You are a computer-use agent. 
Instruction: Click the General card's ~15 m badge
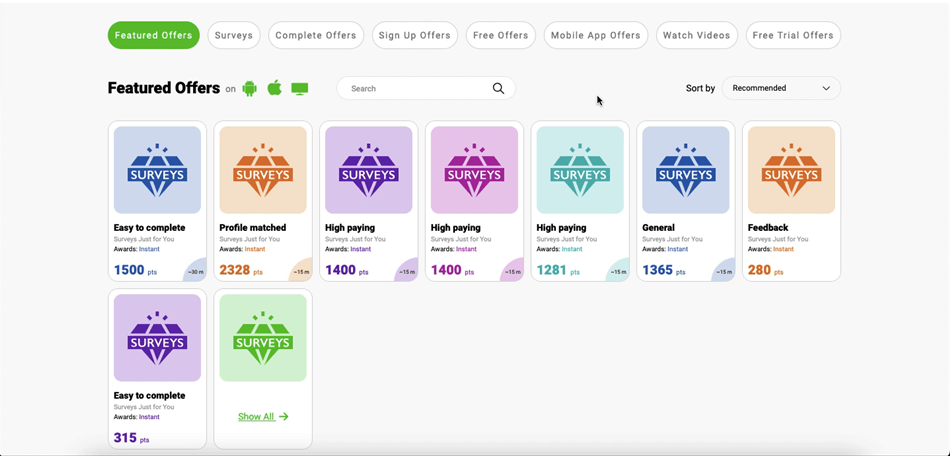pos(724,271)
